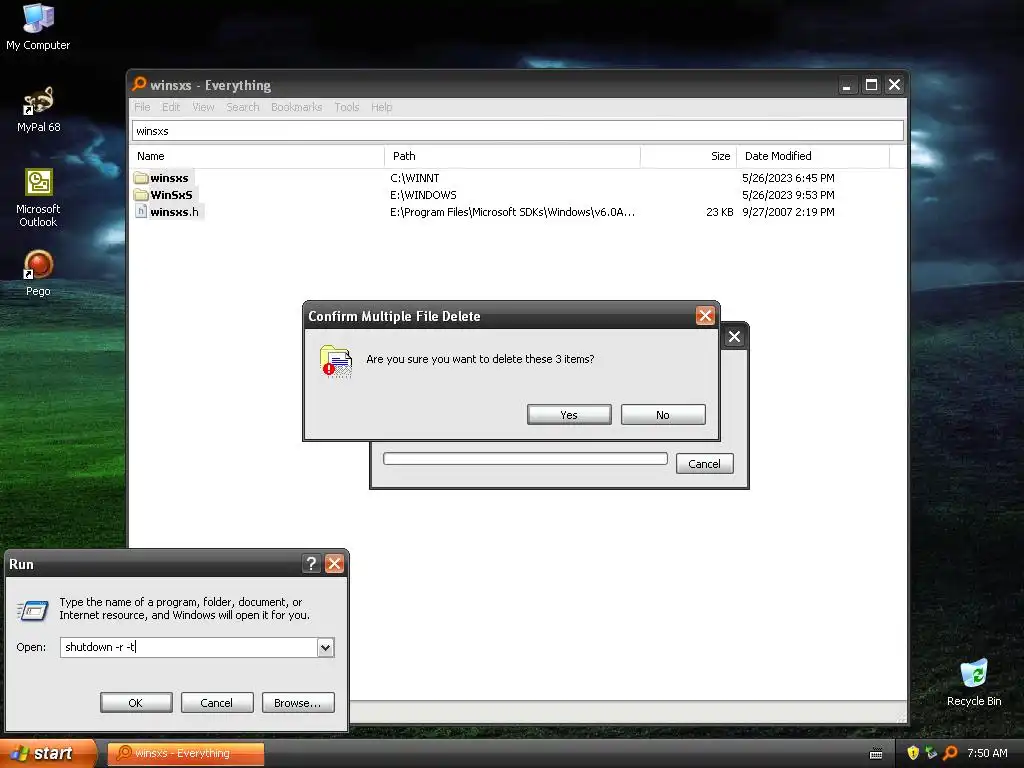Click the 7:50 AM system clock
1024x768 pixels.
tap(987, 753)
